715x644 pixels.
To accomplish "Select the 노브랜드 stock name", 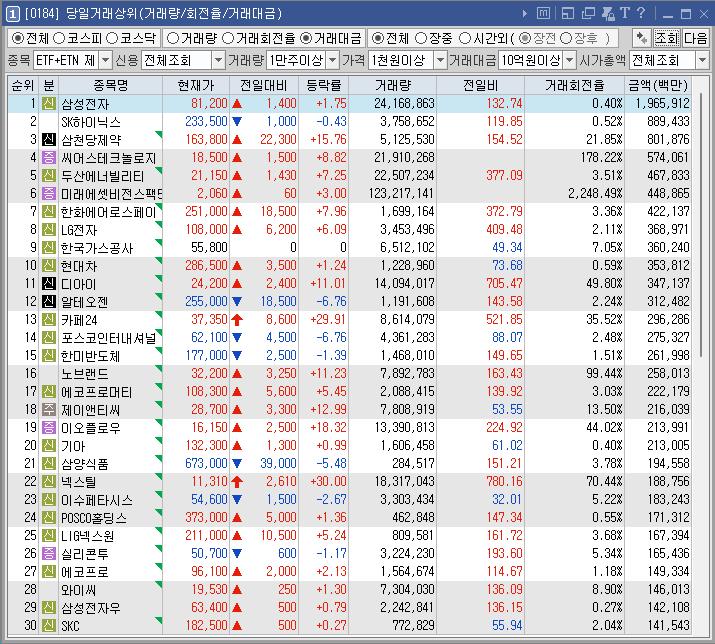I will pyautogui.click(x=85, y=374).
